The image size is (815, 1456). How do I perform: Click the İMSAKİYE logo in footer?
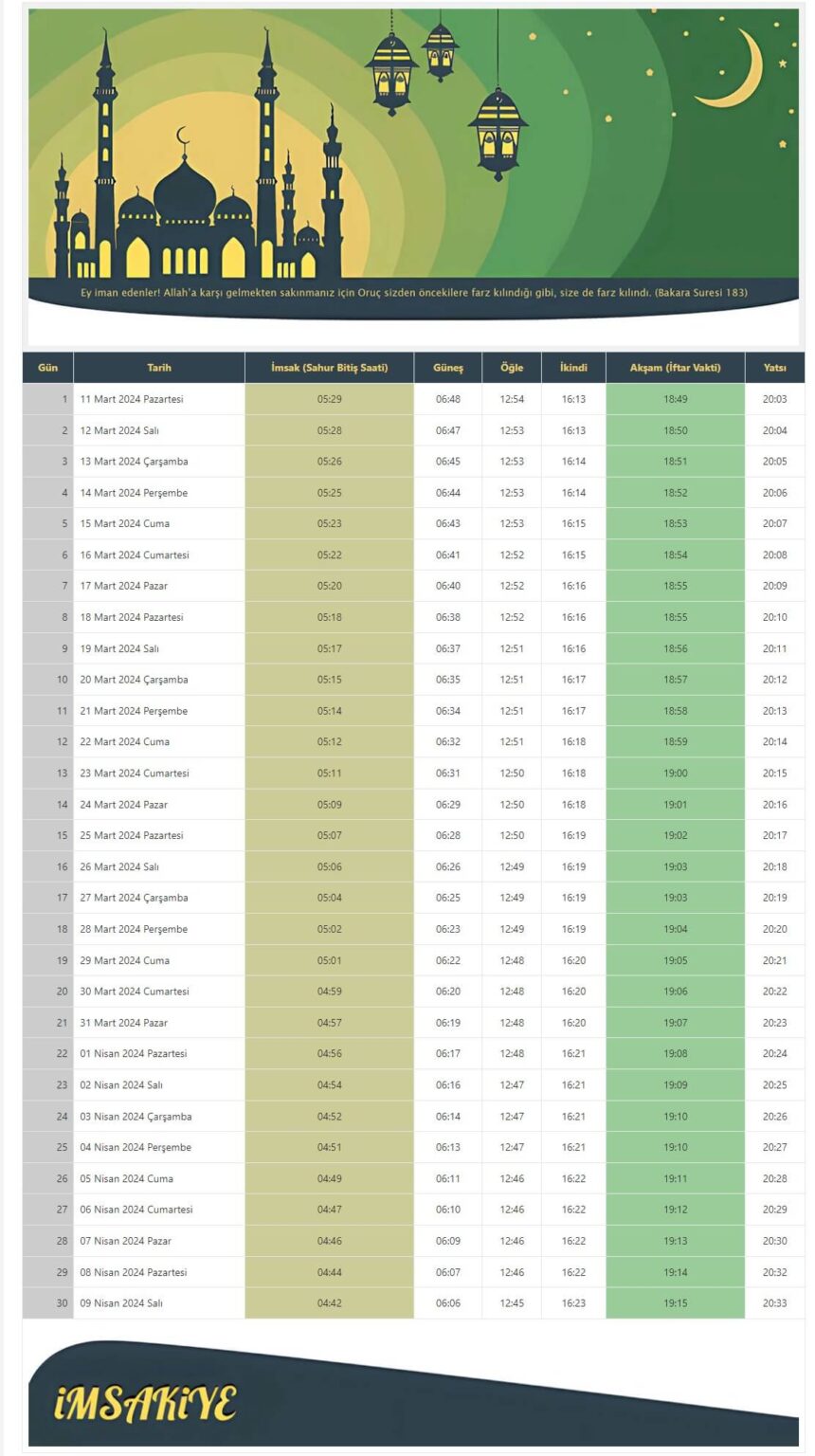[x=144, y=1403]
